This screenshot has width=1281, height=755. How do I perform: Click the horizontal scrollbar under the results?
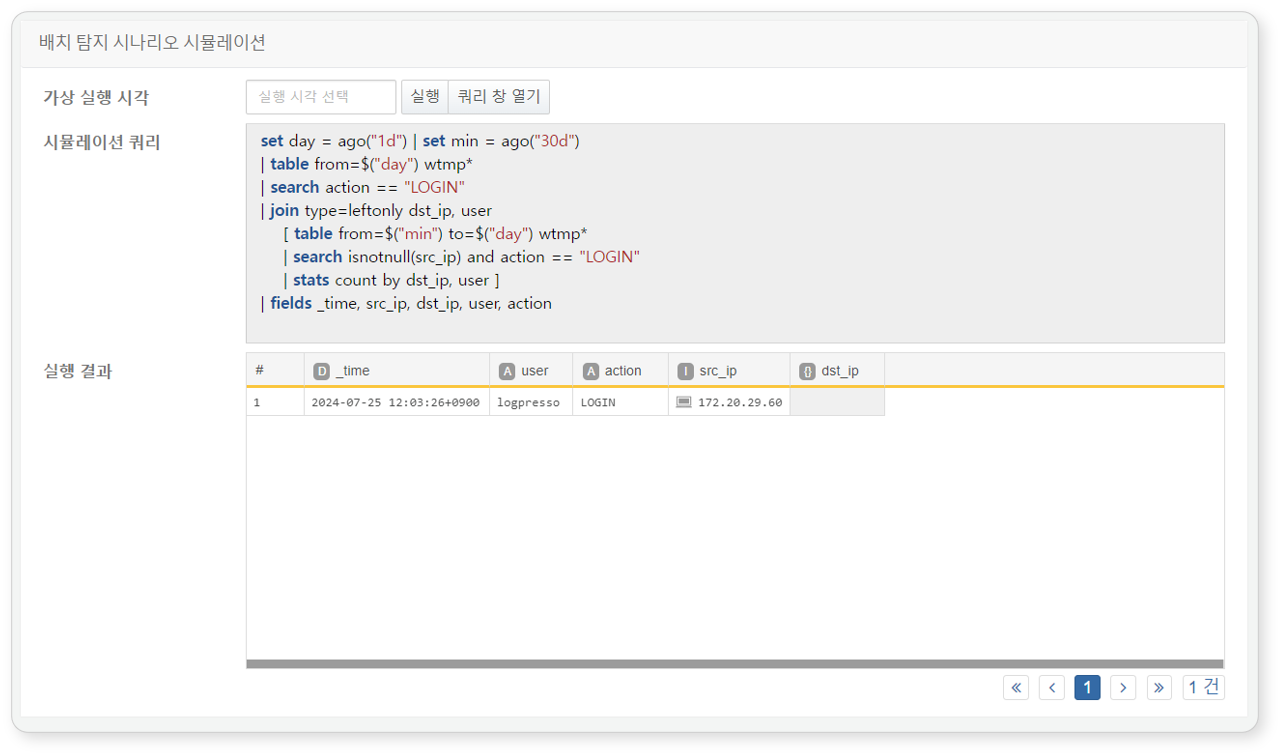[735, 664]
